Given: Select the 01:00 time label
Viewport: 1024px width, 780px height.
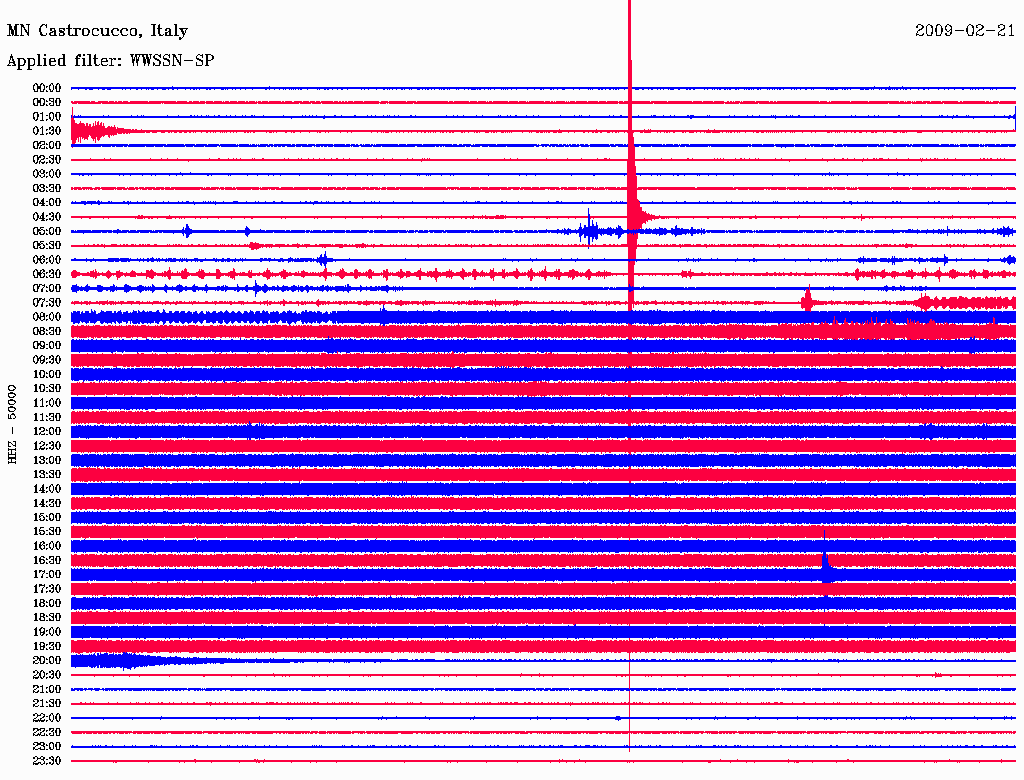Looking at the screenshot, I should pyautogui.click(x=47, y=116).
